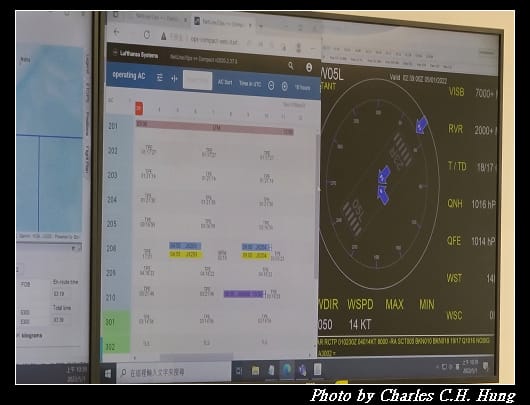The width and height of the screenshot is (530, 405).
Task: Select aircraft row 203
Action: pyautogui.click(x=112, y=175)
